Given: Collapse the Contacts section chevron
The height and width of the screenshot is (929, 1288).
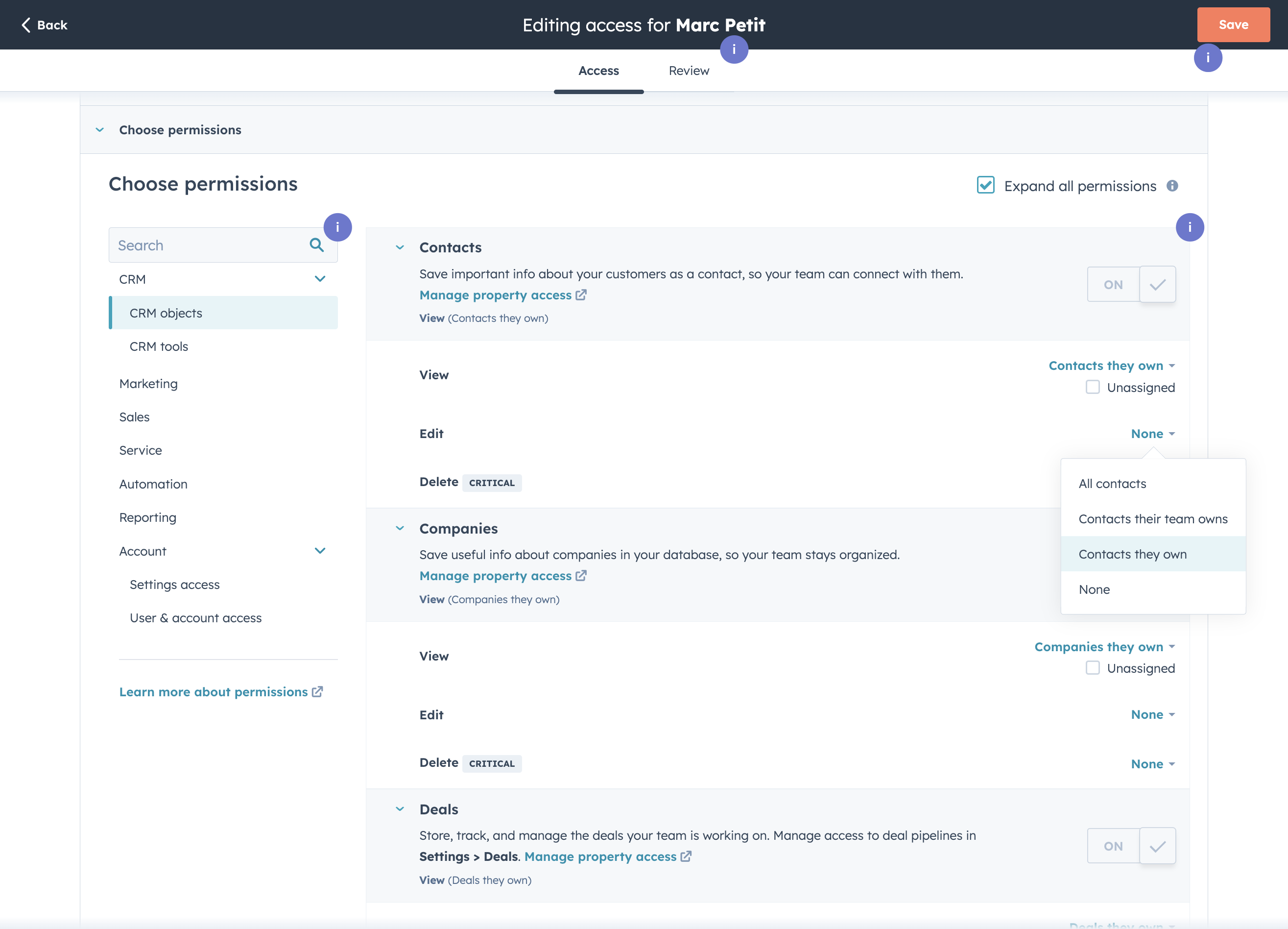Looking at the screenshot, I should [x=400, y=247].
